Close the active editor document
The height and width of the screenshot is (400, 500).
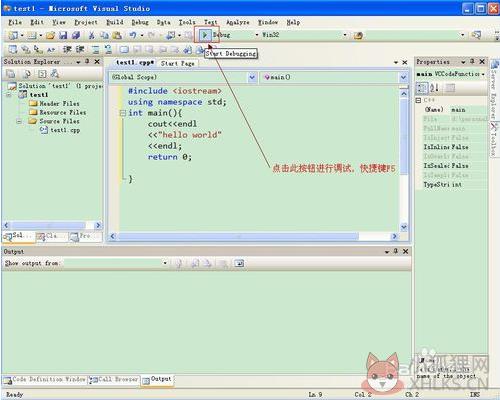[x=405, y=62]
